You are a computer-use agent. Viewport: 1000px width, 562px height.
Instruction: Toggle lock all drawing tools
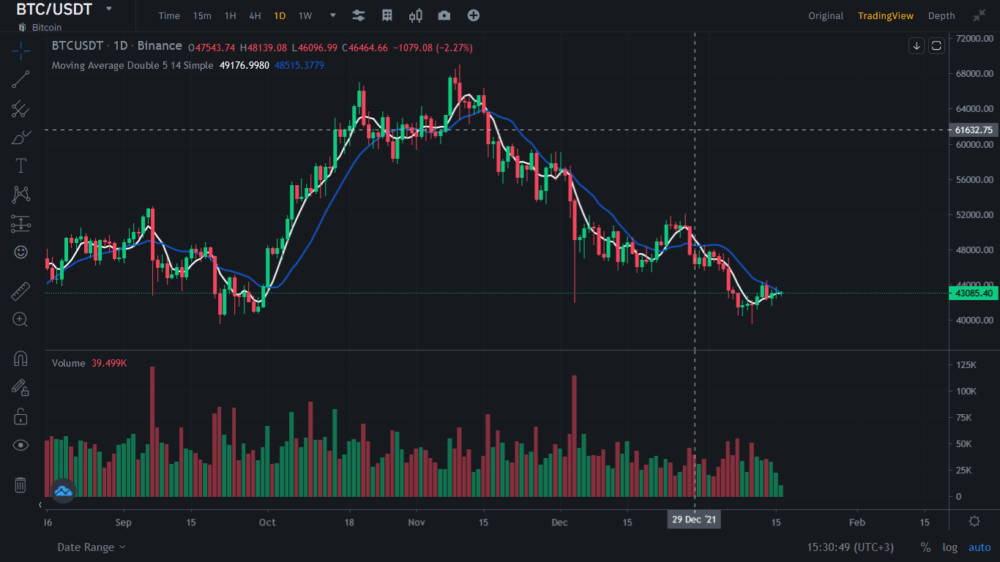(20, 416)
